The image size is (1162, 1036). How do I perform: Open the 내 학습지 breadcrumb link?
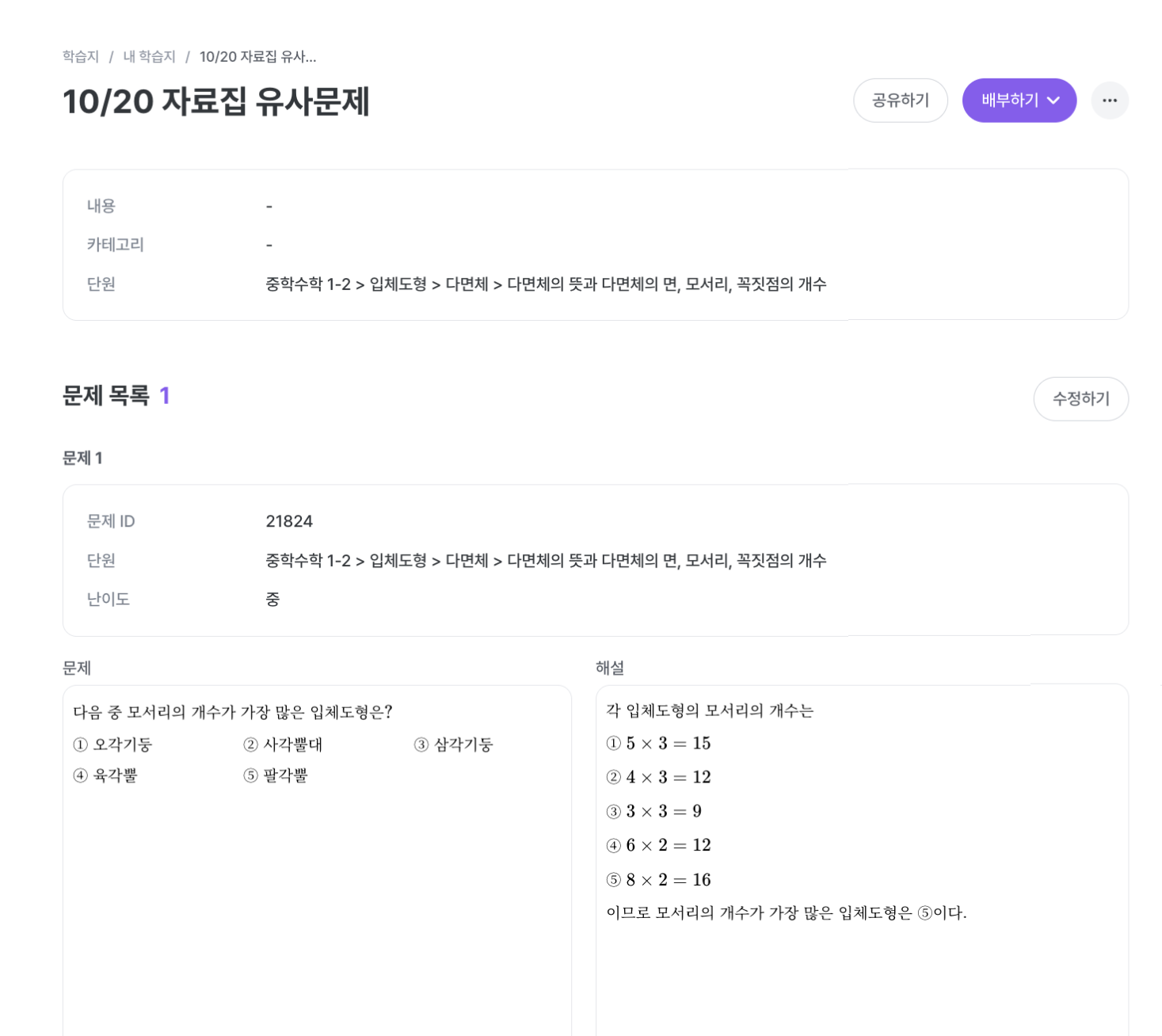coord(150,56)
